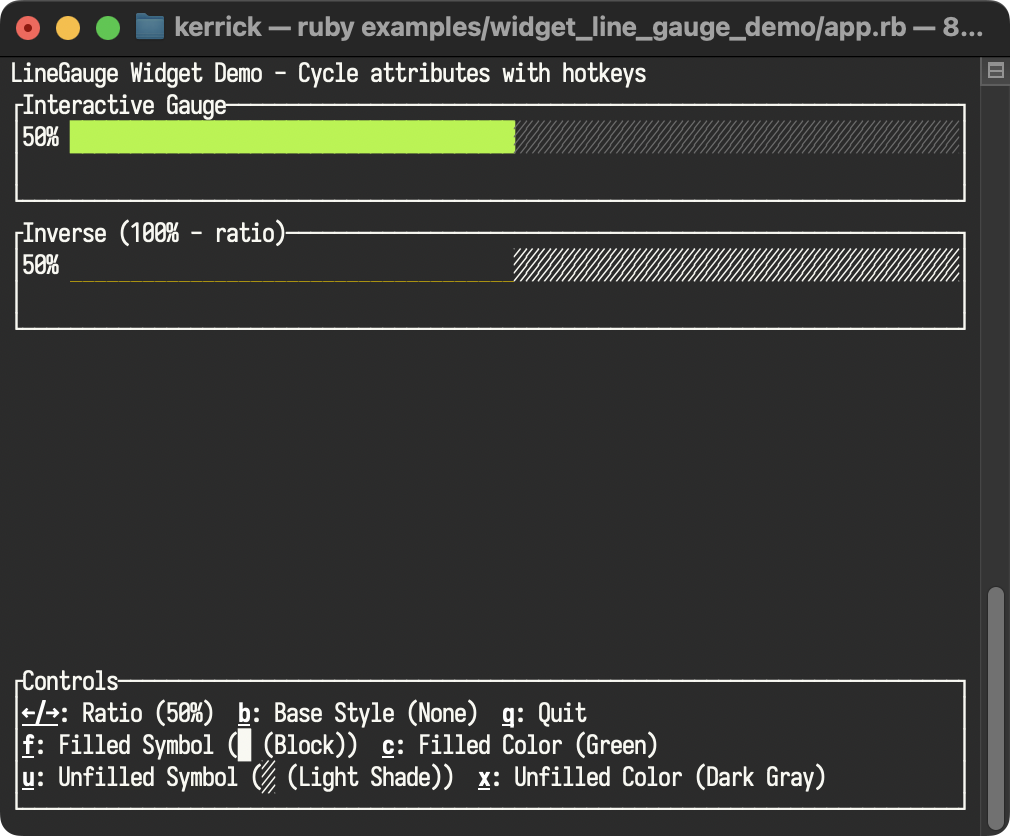Click the hatched bar in Inverse gauge
Image resolution: width=1010 pixels, height=836 pixels.
point(736,265)
